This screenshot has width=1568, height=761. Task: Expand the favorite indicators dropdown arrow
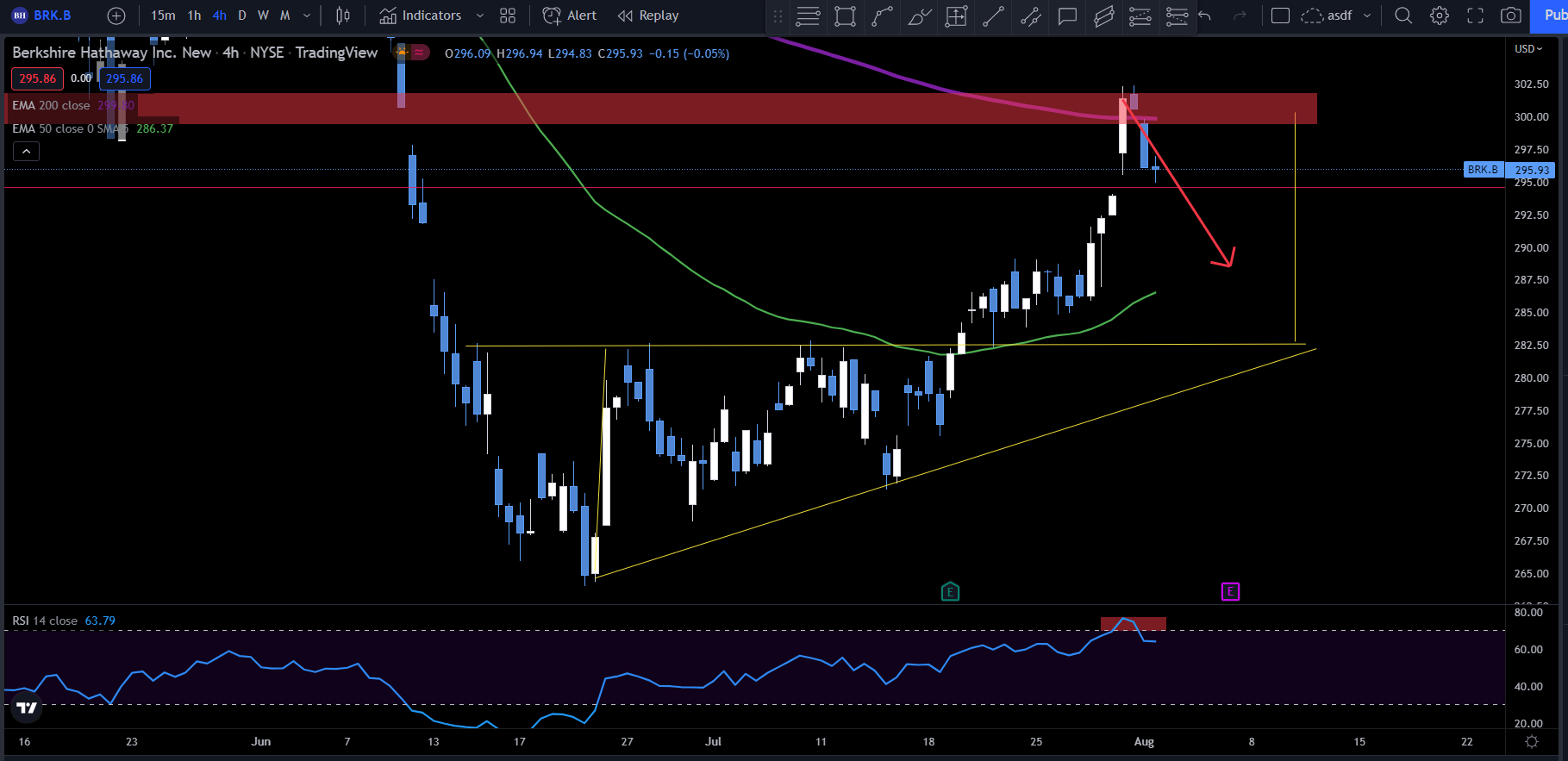click(x=480, y=16)
